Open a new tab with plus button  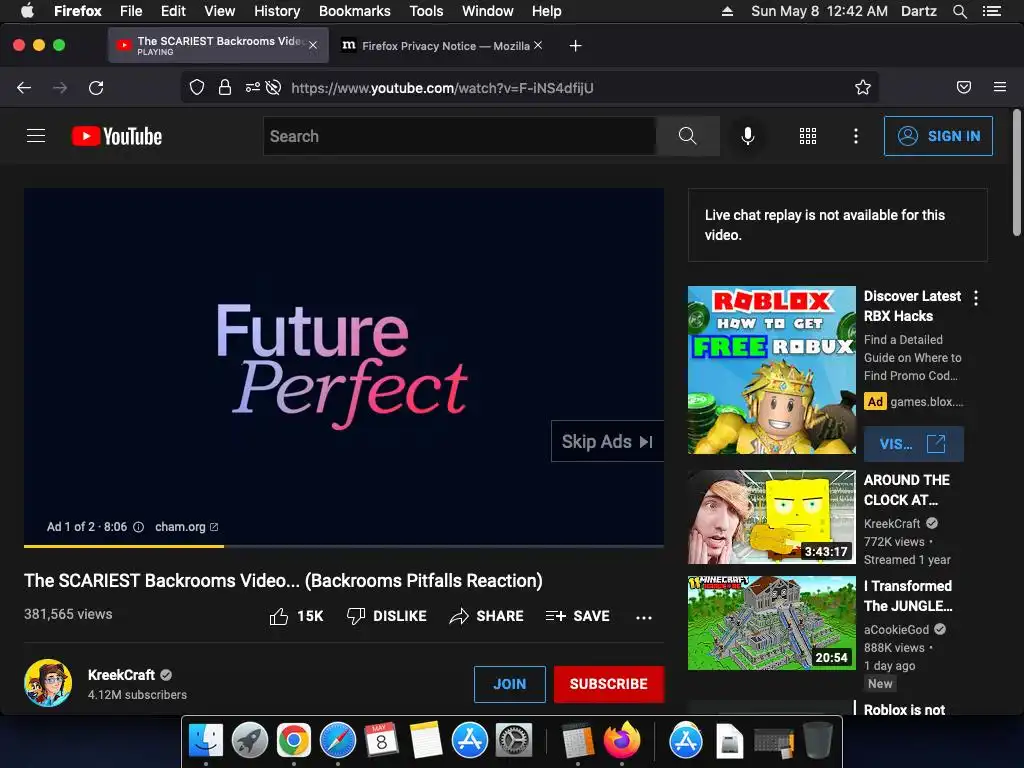click(575, 46)
